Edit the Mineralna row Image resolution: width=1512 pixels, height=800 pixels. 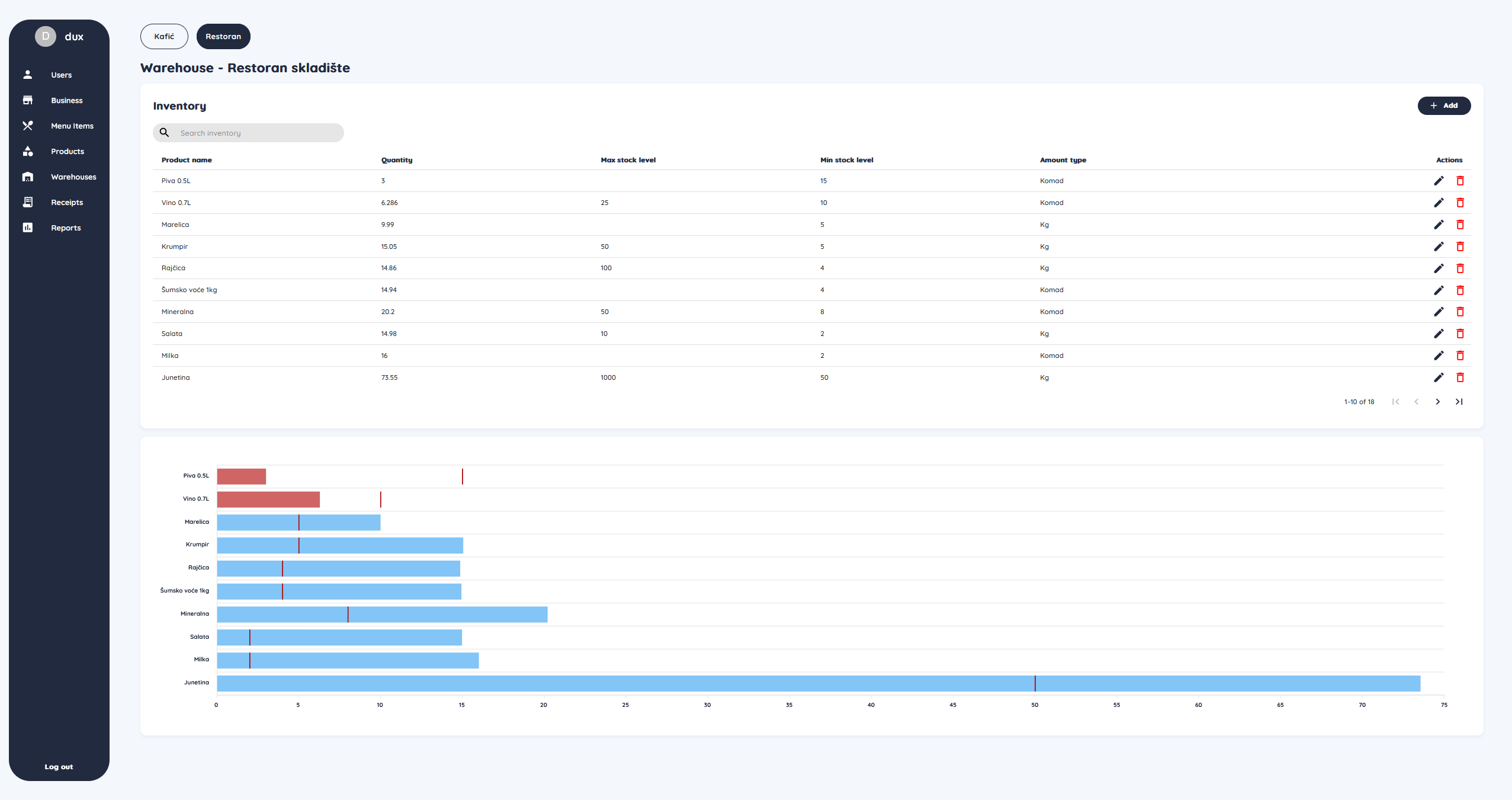[x=1439, y=312]
